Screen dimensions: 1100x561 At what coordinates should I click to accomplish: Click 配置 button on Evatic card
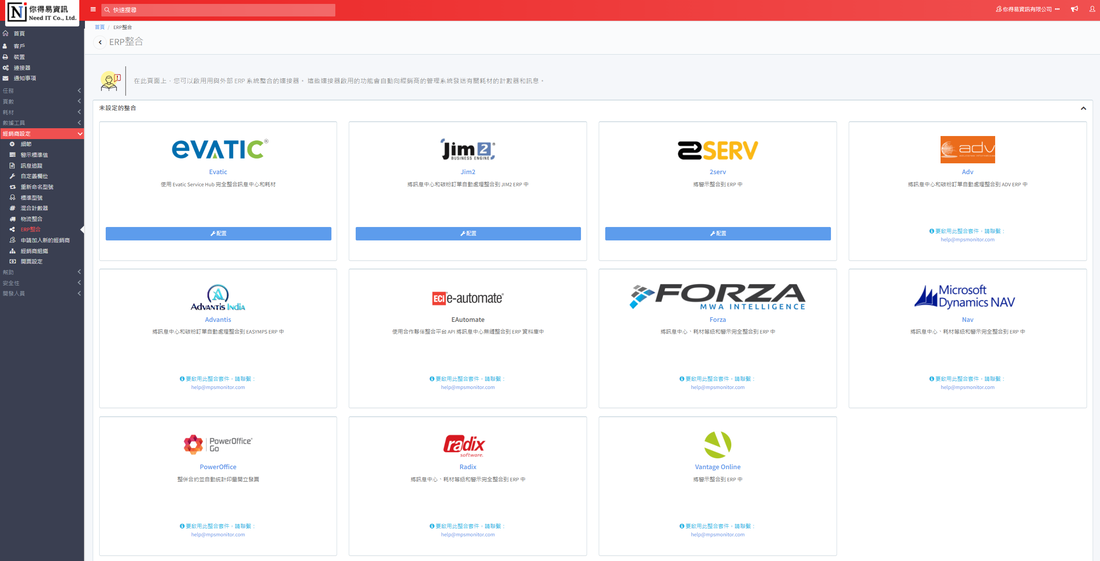218,234
